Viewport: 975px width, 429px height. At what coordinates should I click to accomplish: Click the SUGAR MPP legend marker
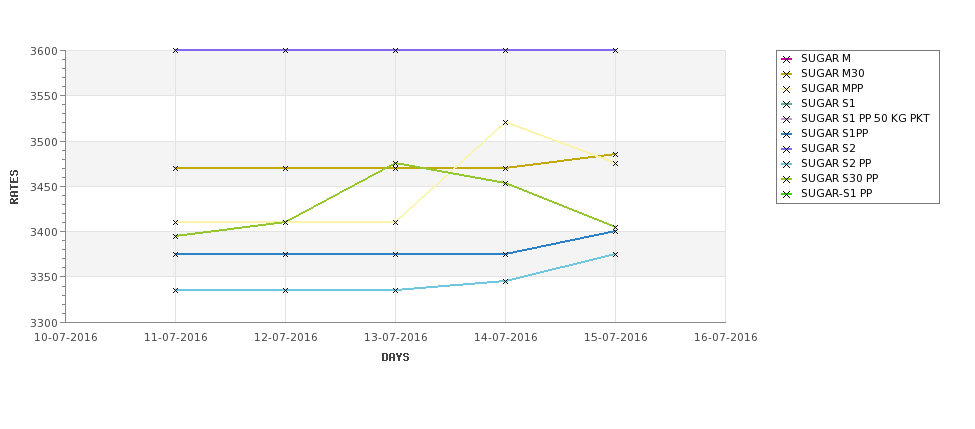click(787, 89)
